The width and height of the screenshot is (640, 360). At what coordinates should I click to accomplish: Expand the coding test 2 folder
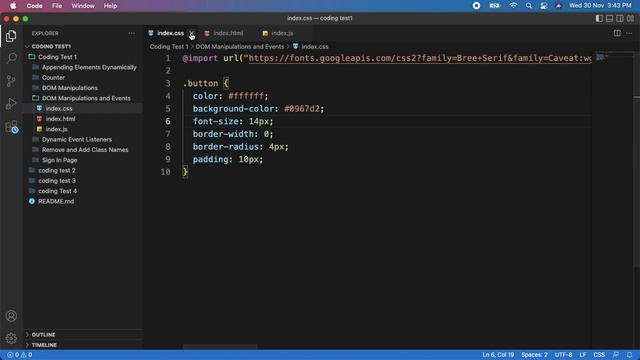tap(83, 170)
